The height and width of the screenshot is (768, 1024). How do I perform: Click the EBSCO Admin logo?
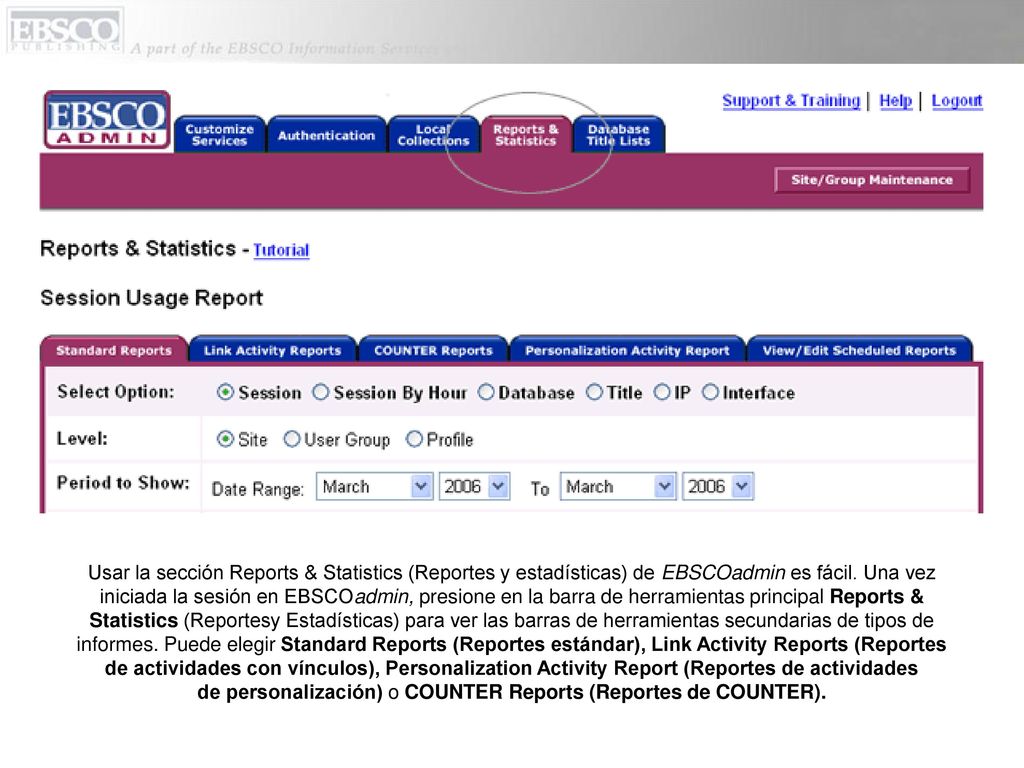tap(107, 120)
